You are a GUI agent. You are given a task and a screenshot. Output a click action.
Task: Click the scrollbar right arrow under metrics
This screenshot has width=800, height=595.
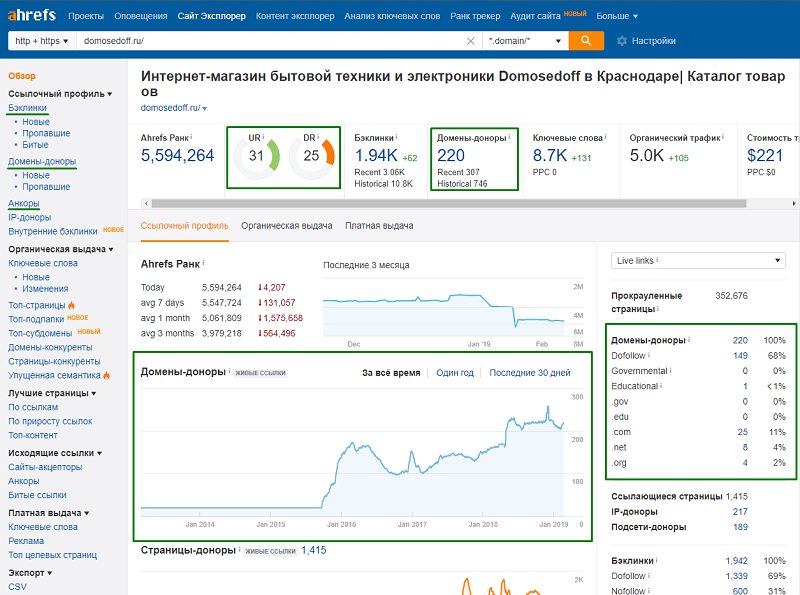(x=794, y=204)
